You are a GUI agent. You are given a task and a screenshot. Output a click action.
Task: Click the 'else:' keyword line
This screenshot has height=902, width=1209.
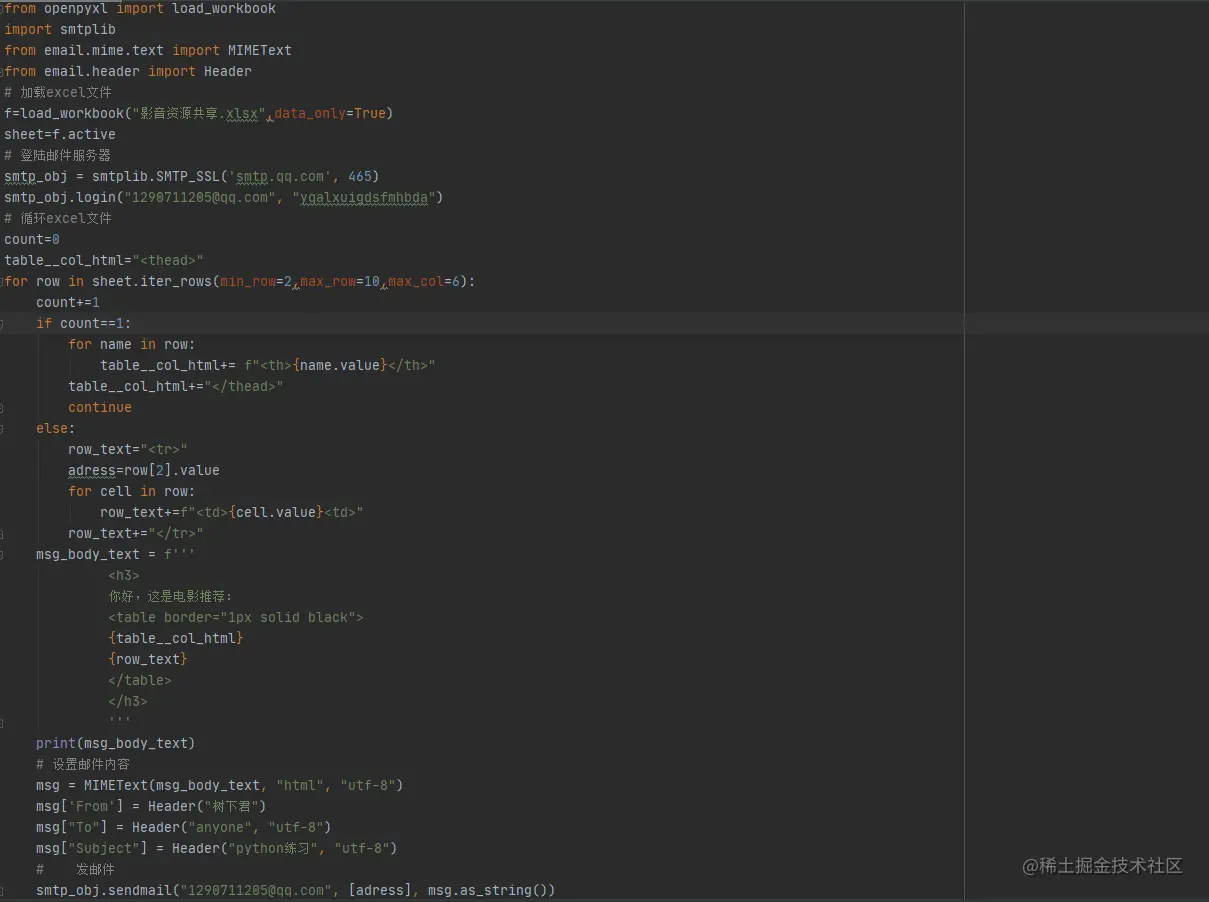pyautogui.click(x=56, y=428)
